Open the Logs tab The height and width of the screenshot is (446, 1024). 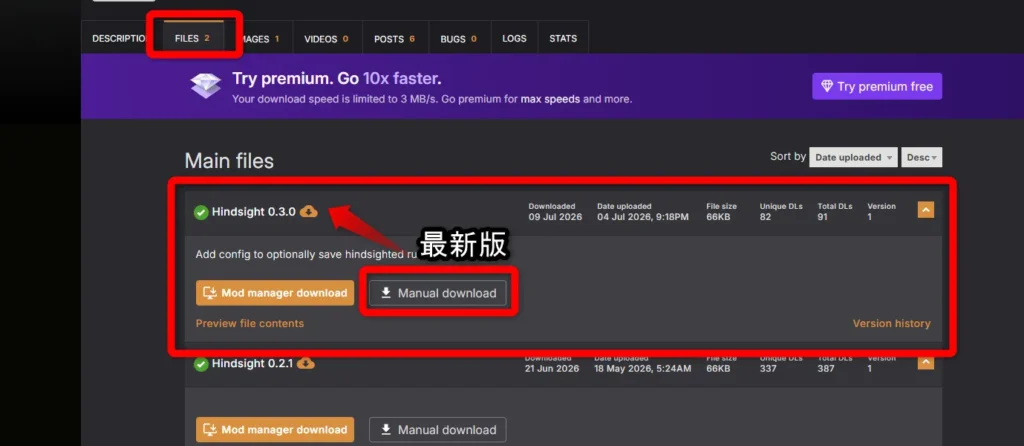pyautogui.click(x=514, y=39)
